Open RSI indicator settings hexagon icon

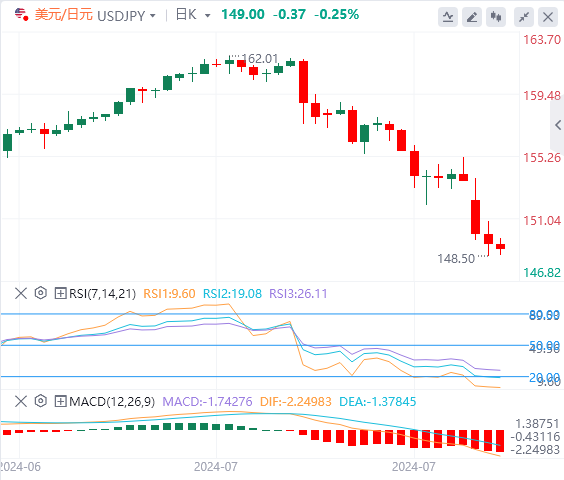tap(41, 293)
